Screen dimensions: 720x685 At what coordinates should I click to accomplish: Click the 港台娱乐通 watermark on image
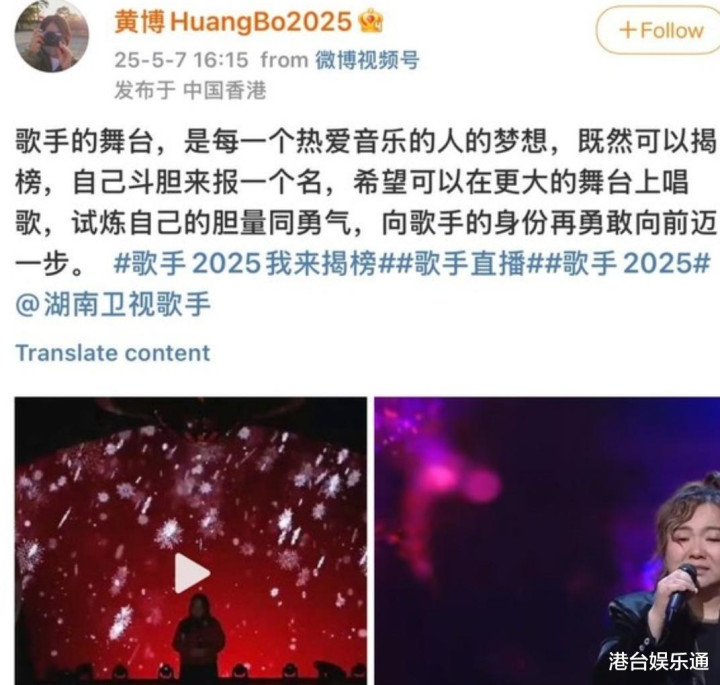pos(658,661)
